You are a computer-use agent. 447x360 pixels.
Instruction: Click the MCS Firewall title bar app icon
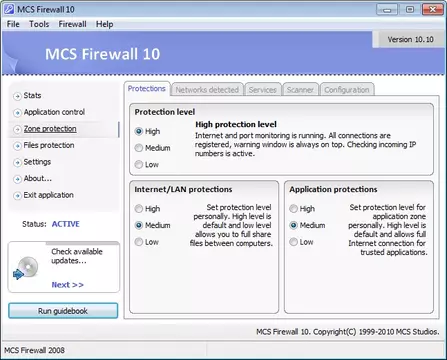pos(9,9)
